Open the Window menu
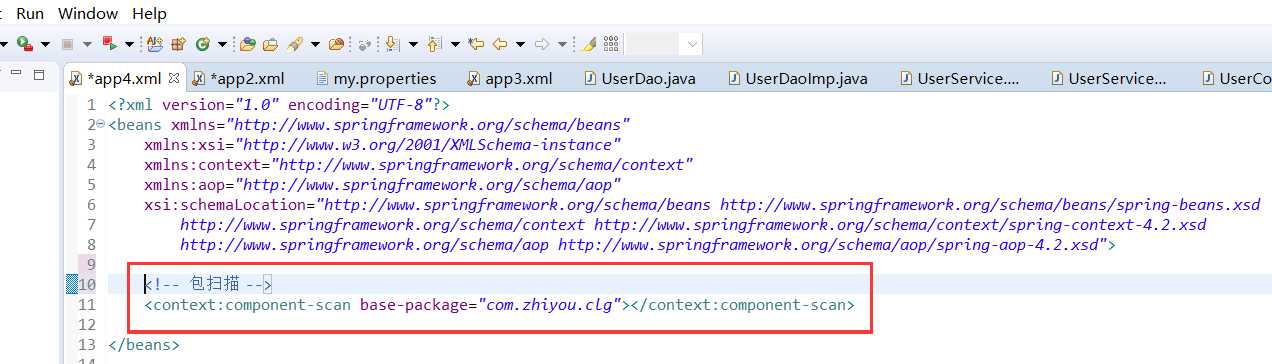Viewport: 1272px width, 364px height. [x=88, y=14]
